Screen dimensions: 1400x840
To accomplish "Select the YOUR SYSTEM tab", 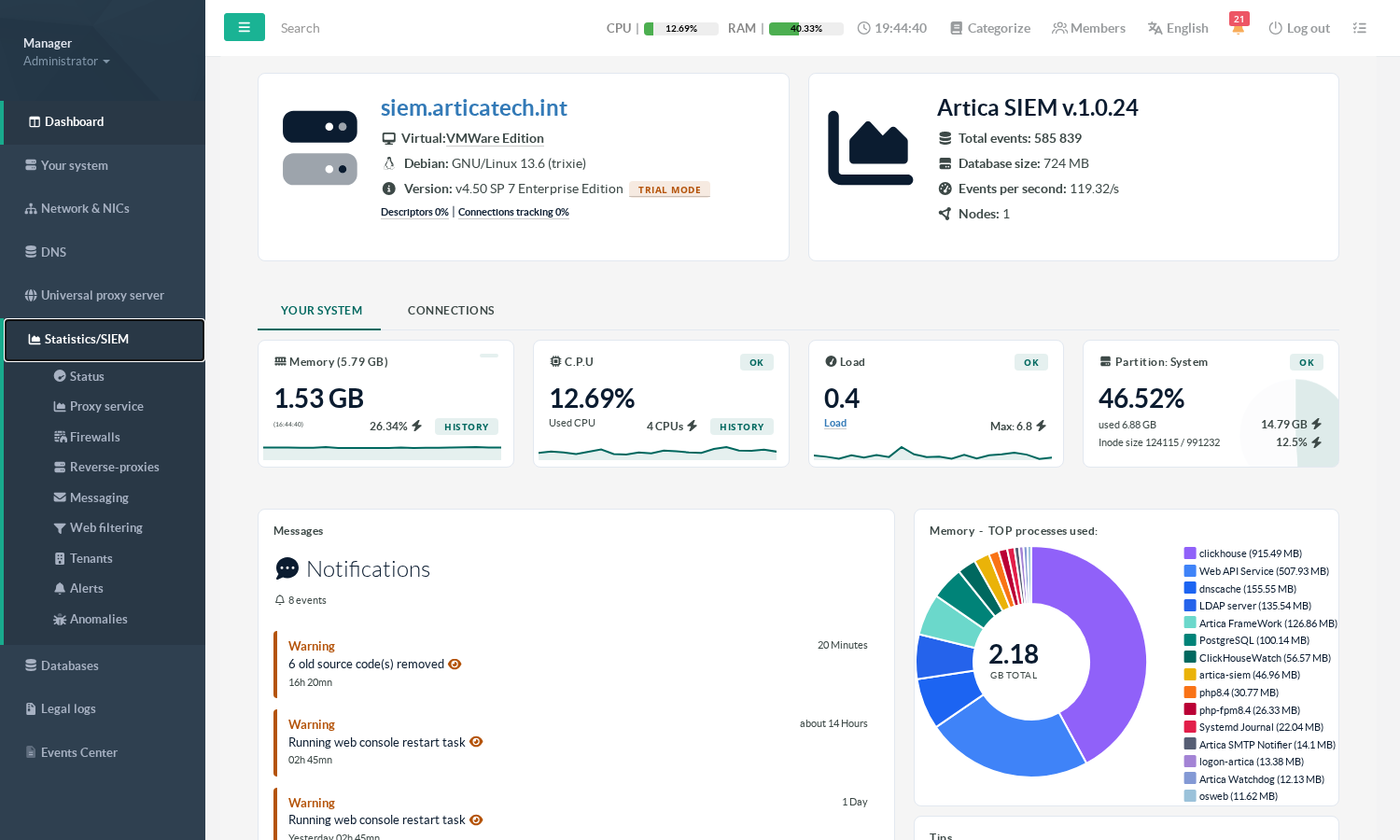I will (x=321, y=310).
